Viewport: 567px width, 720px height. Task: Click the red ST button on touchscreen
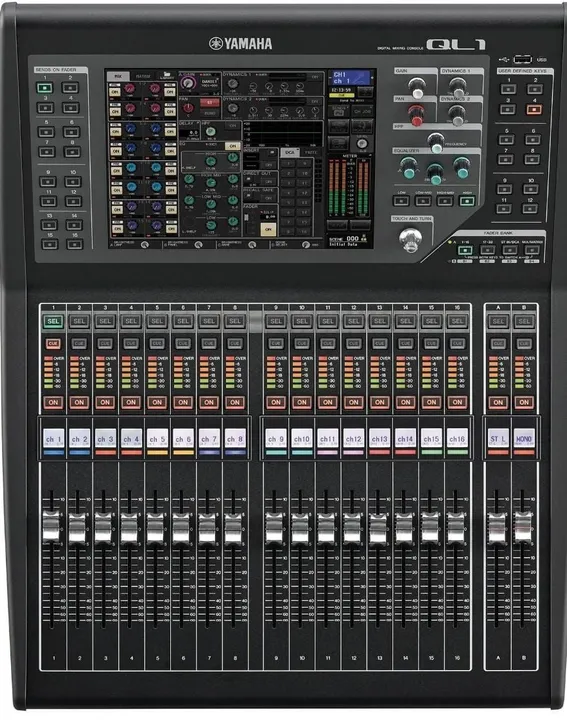pos(209,102)
